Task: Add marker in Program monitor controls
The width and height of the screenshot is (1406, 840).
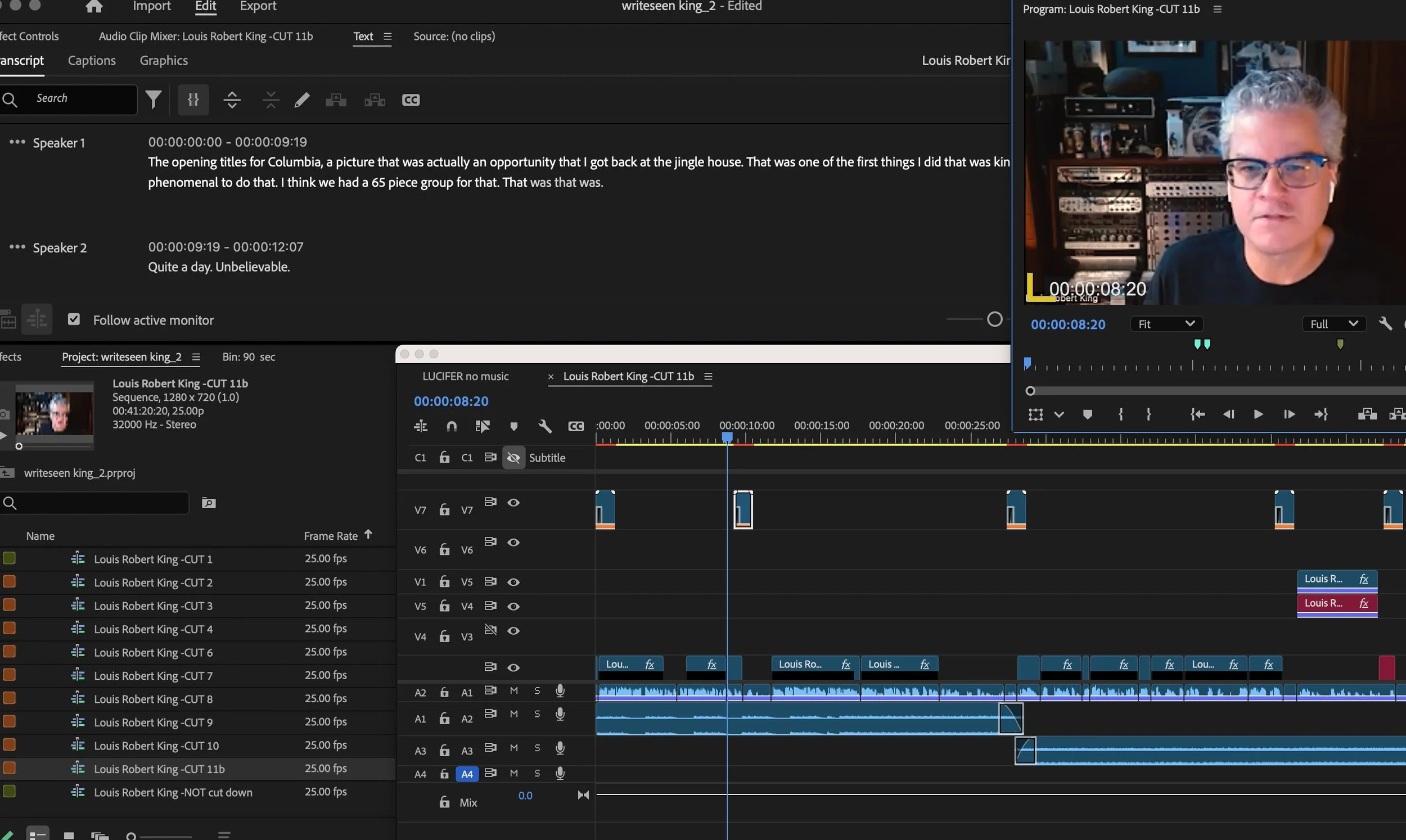Action: pos(1087,414)
